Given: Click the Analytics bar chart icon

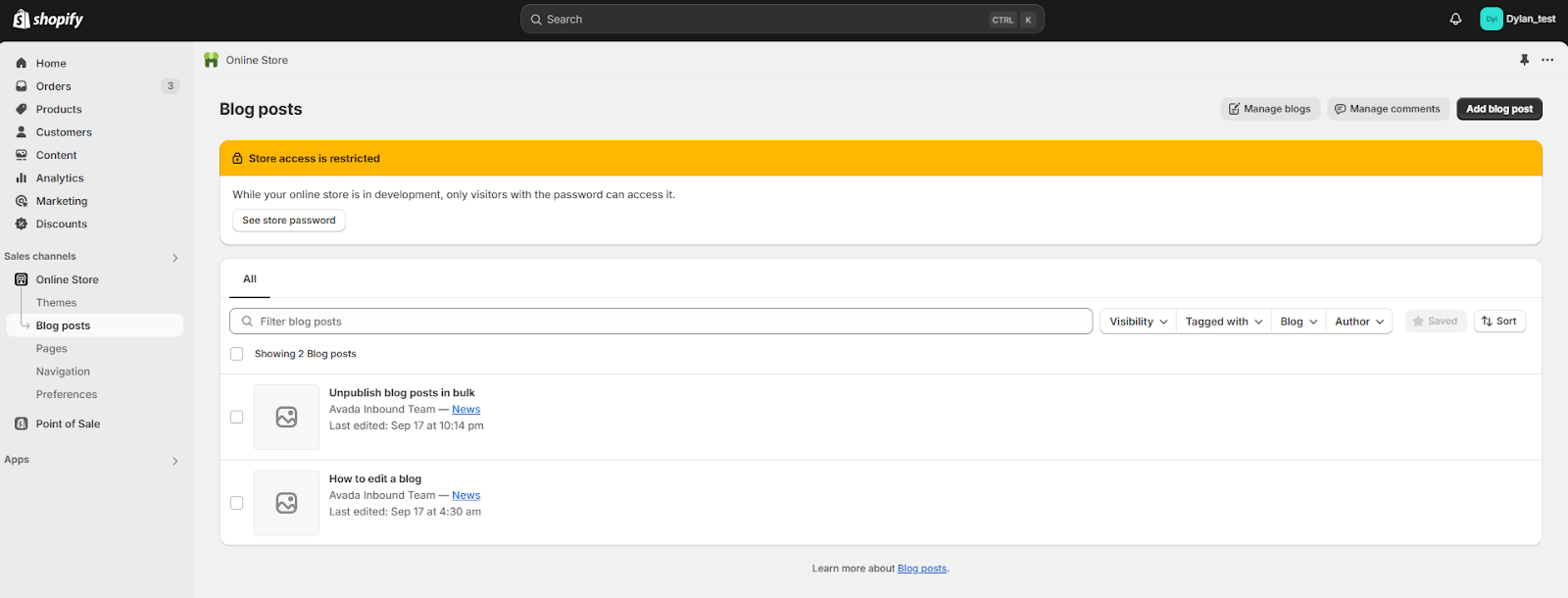Looking at the screenshot, I should (x=22, y=178).
